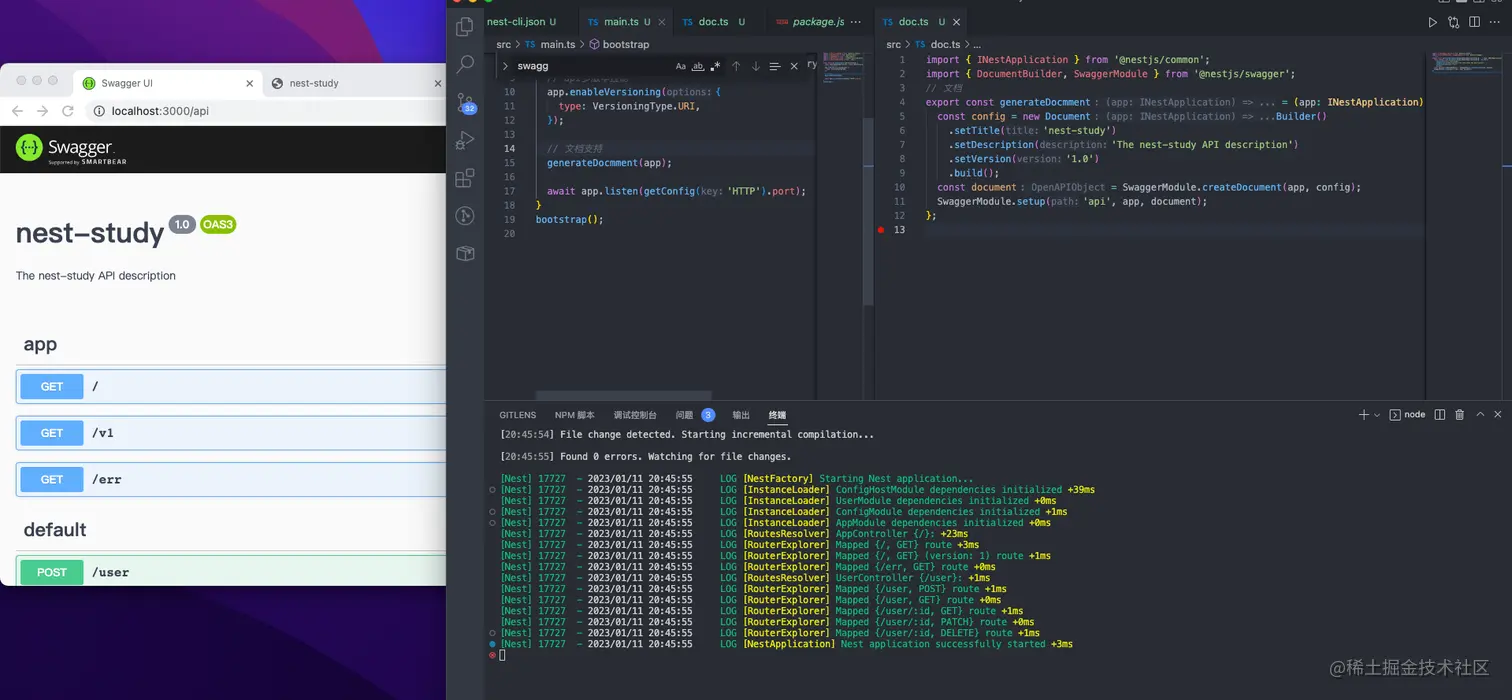1512x700 pixels.
Task: Split the terminal panel
Action: 1440,414
